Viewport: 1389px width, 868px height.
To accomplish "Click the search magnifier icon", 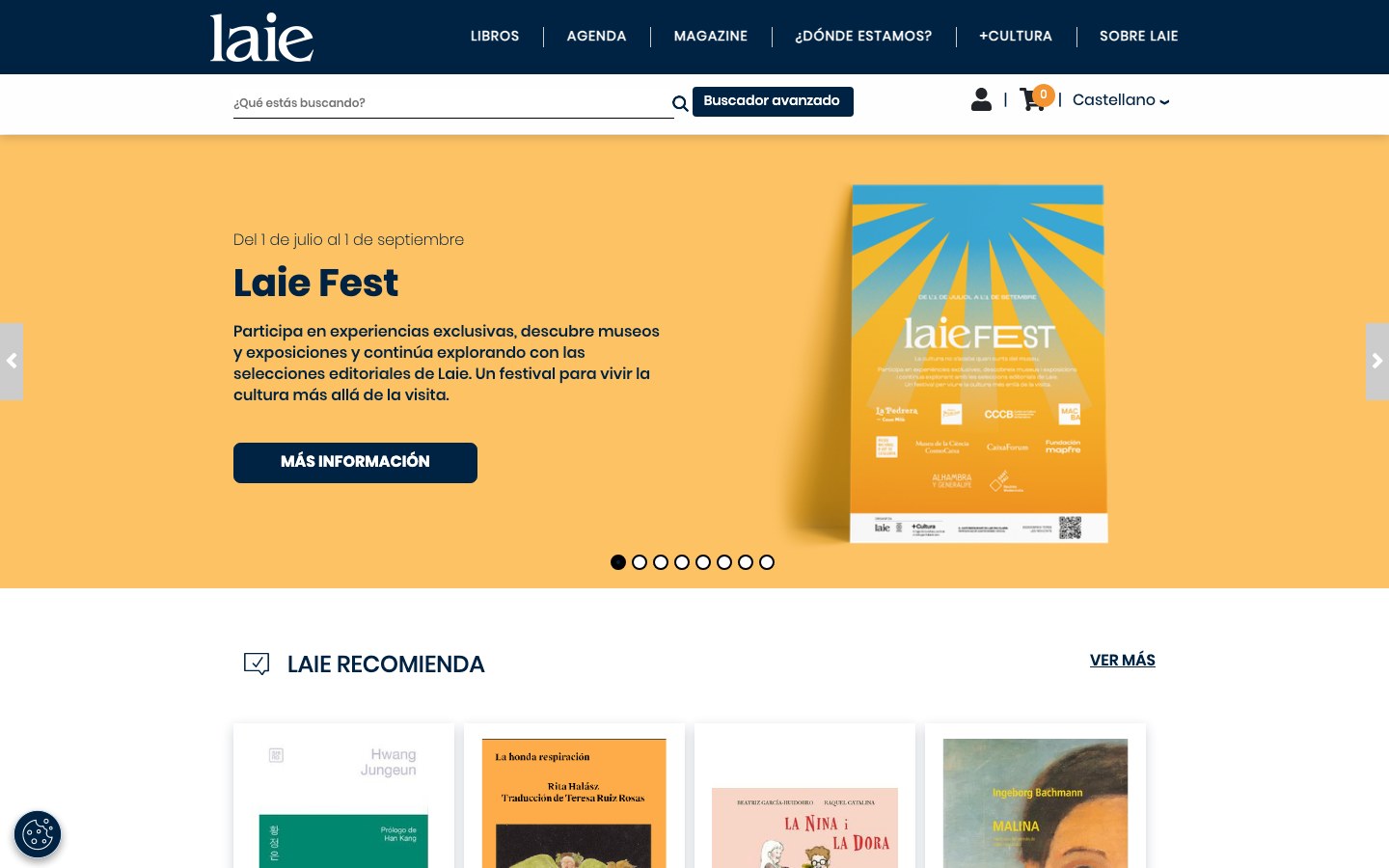I will pyautogui.click(x=680, y=103).
